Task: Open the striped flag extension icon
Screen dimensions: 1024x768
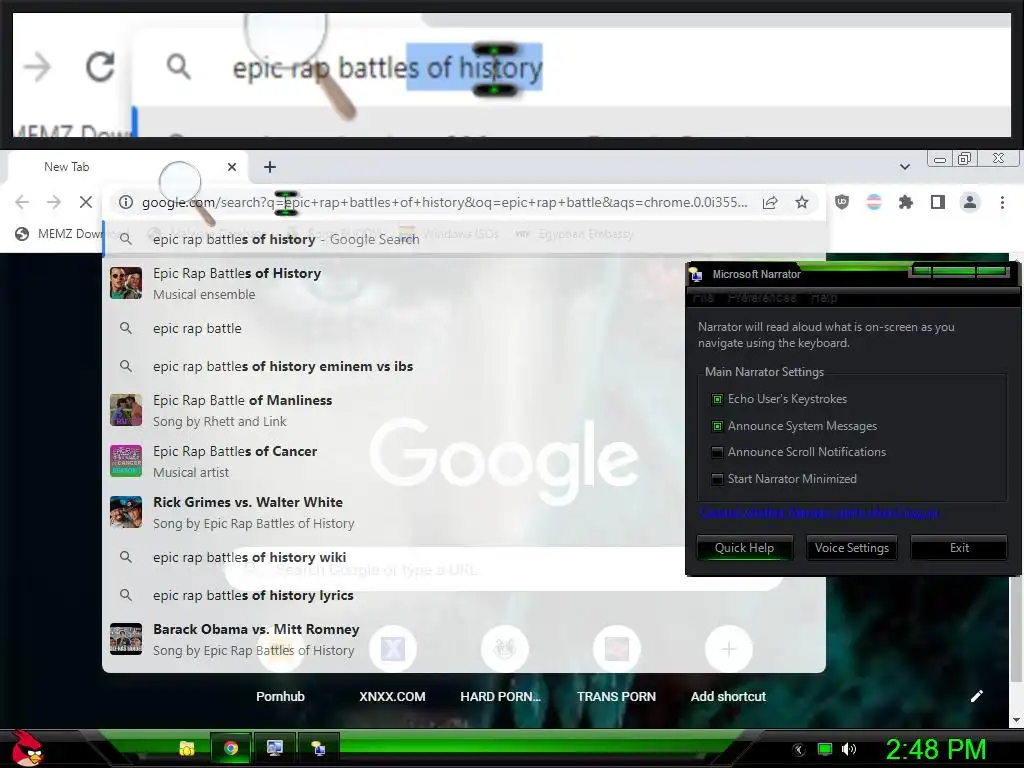Action: pos(874,202)
